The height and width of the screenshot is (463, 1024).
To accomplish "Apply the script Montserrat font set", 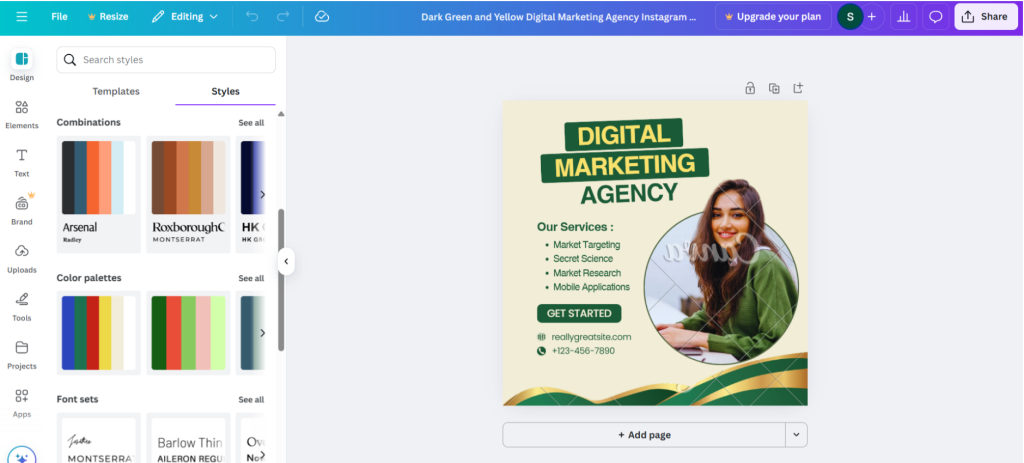I will coord(99,438).
